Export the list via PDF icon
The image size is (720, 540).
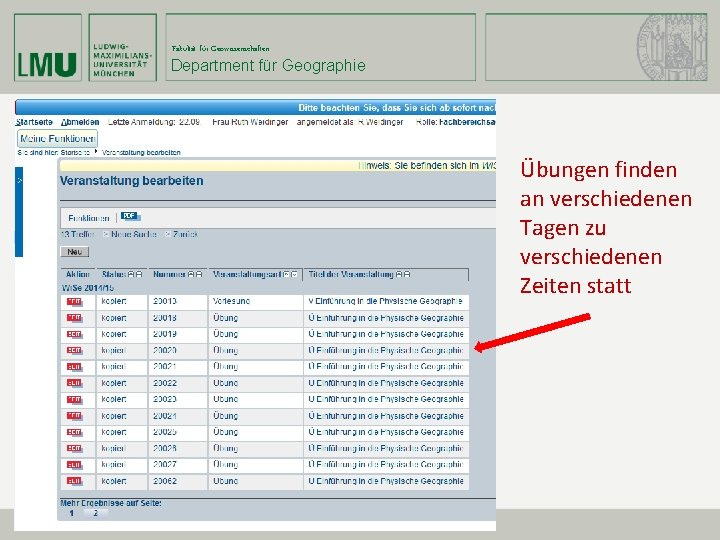click(x=130, y=216)
